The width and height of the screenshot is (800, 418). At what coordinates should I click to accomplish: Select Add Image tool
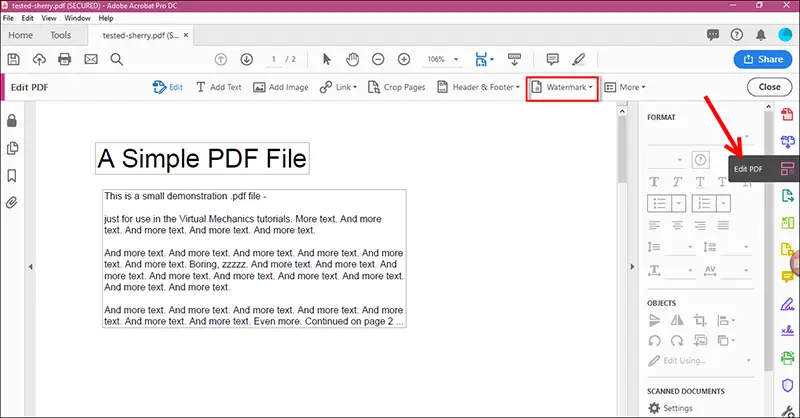[x=281, y=87]
